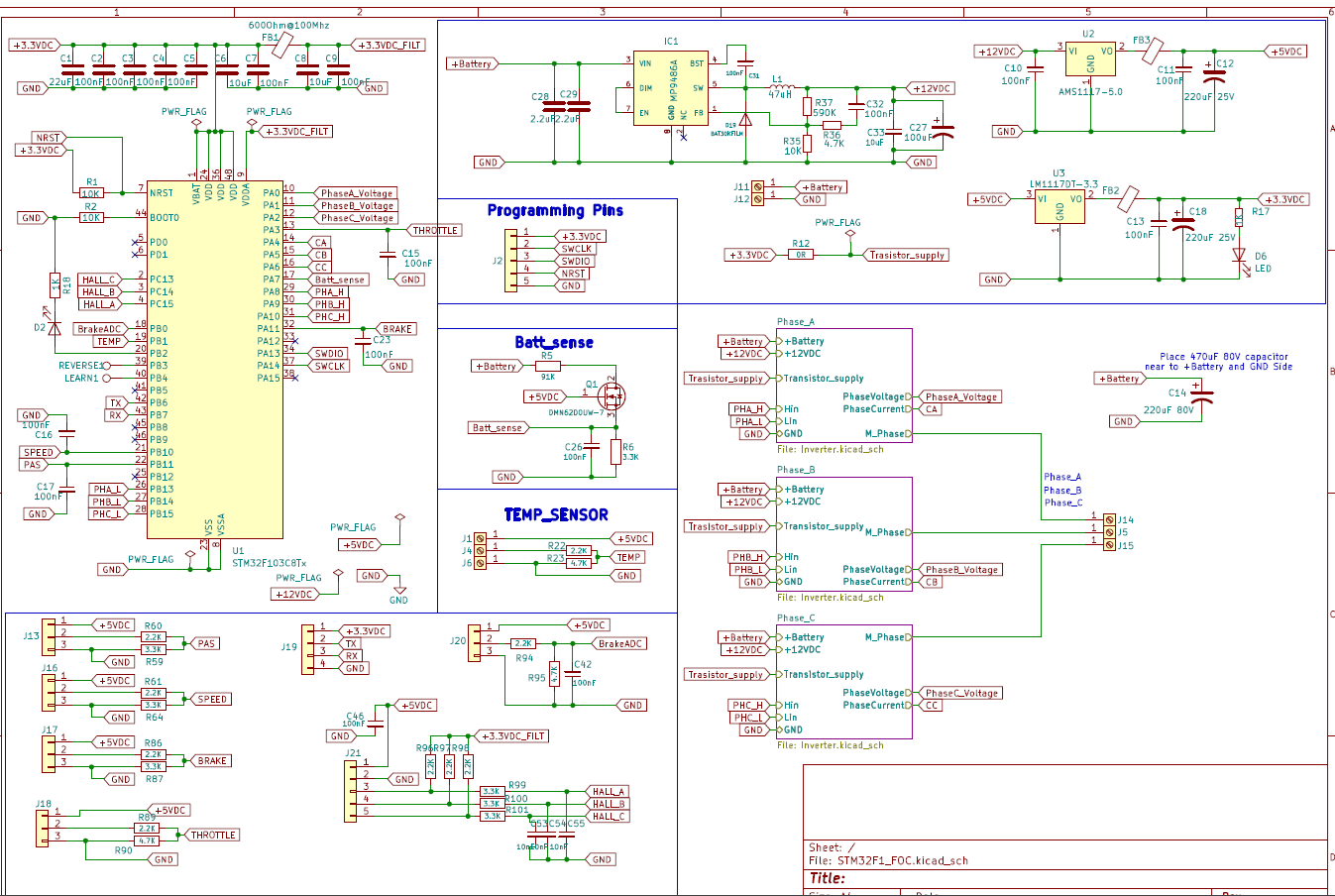This screenshot has width=1335, height=896.
Task: Click the SWDIO label on pin PA13
Action: 329,354
